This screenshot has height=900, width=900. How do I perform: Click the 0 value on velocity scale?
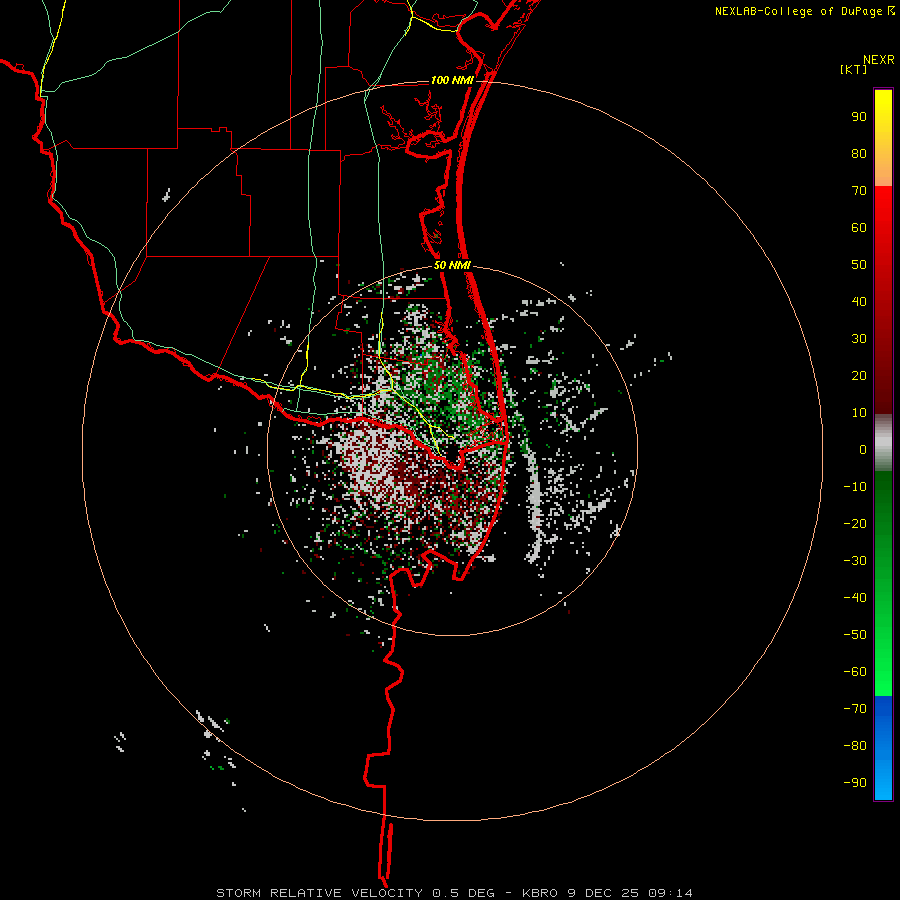(863, 449)
